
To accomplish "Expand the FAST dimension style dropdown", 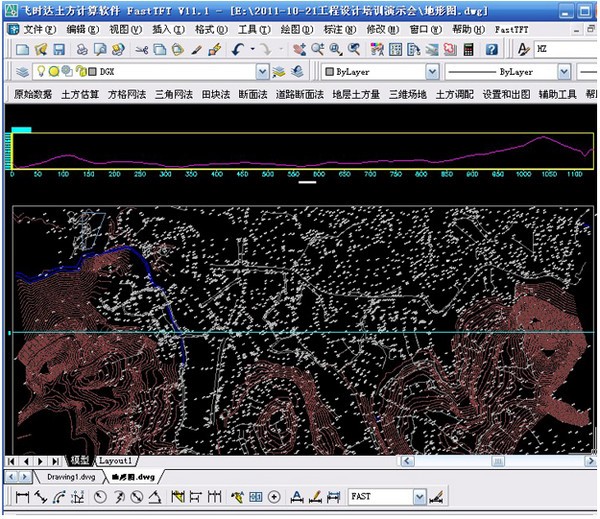I will 418,497.
